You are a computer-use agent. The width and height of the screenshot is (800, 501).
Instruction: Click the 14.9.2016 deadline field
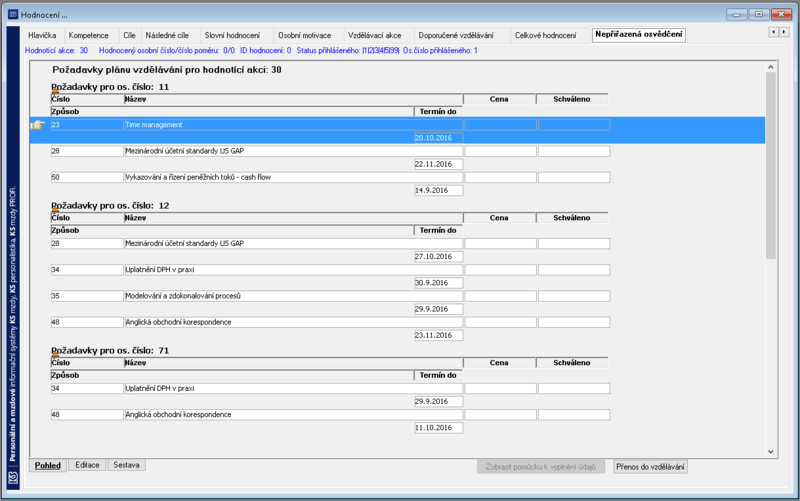438,190
